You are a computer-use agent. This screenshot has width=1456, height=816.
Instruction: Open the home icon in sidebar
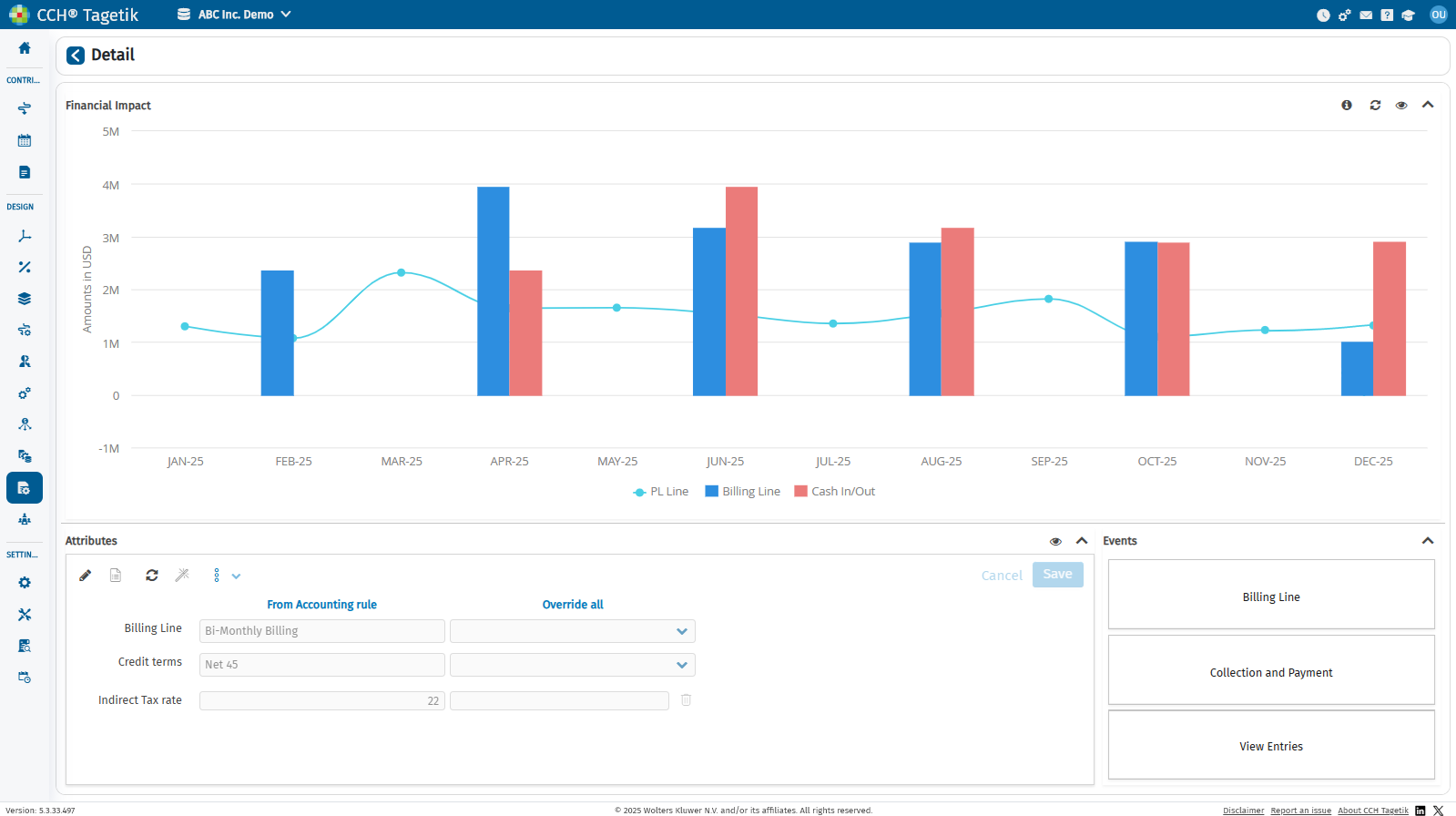tap(25, 48)
